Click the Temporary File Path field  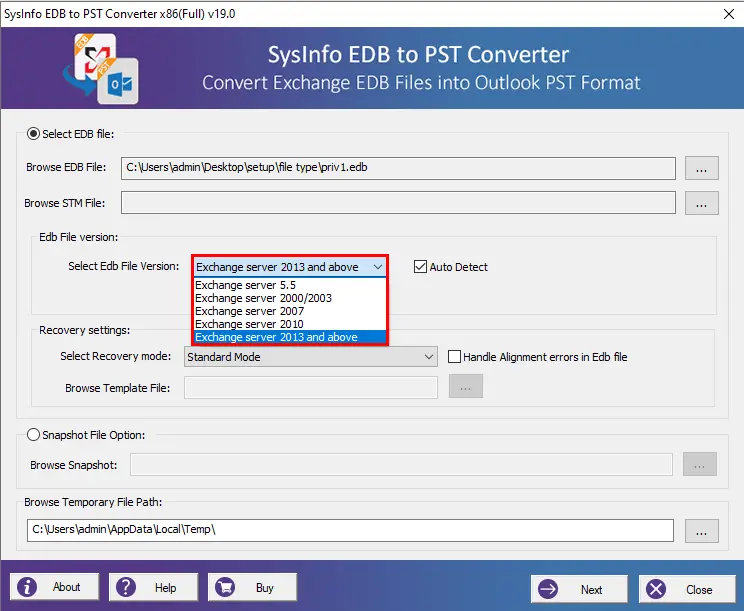coord(350,530)
